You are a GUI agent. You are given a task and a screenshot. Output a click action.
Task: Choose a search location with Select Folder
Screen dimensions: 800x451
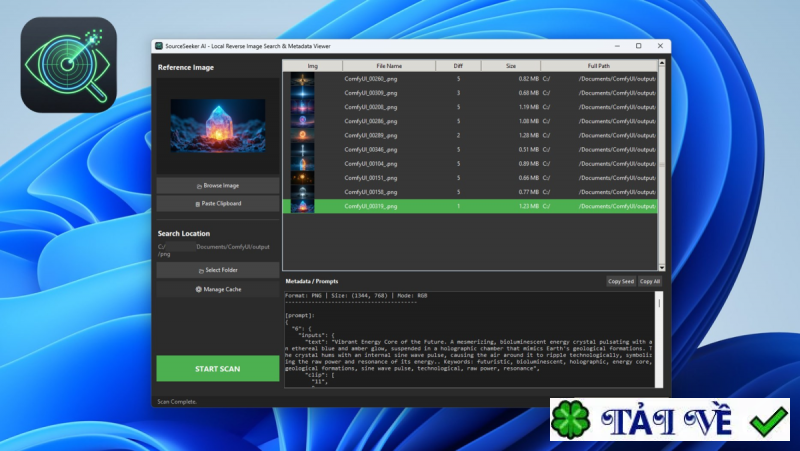[x=217, y=270]
